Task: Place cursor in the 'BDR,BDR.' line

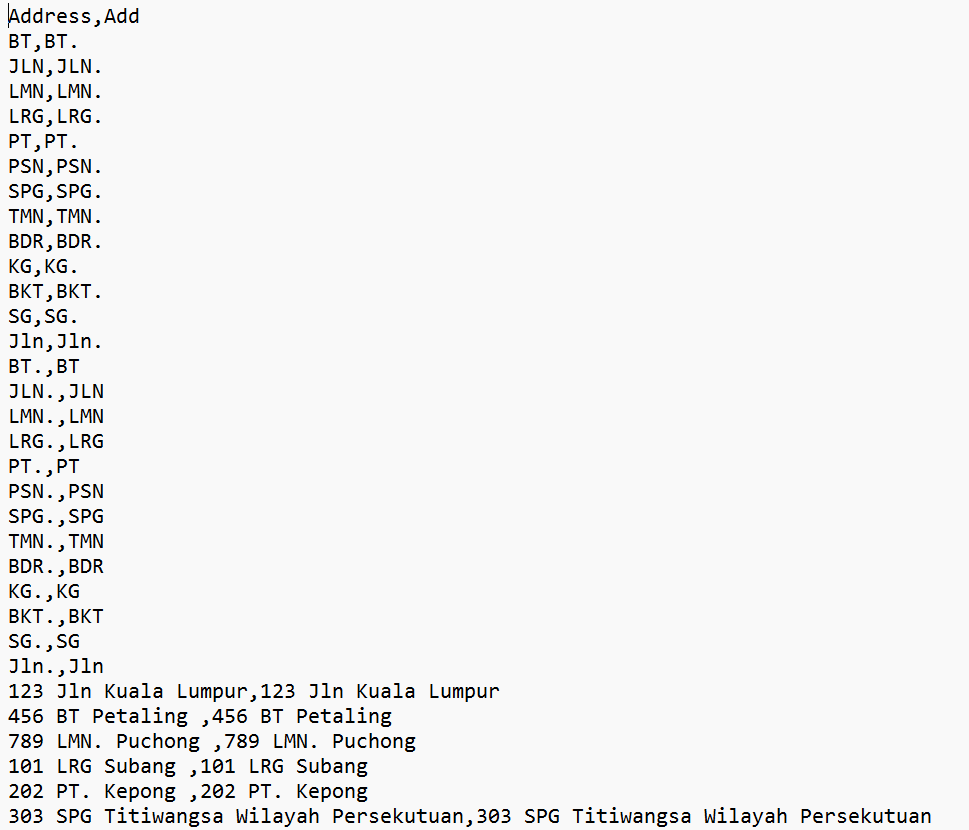Action: pyautogui.click(x=55, y=242)
